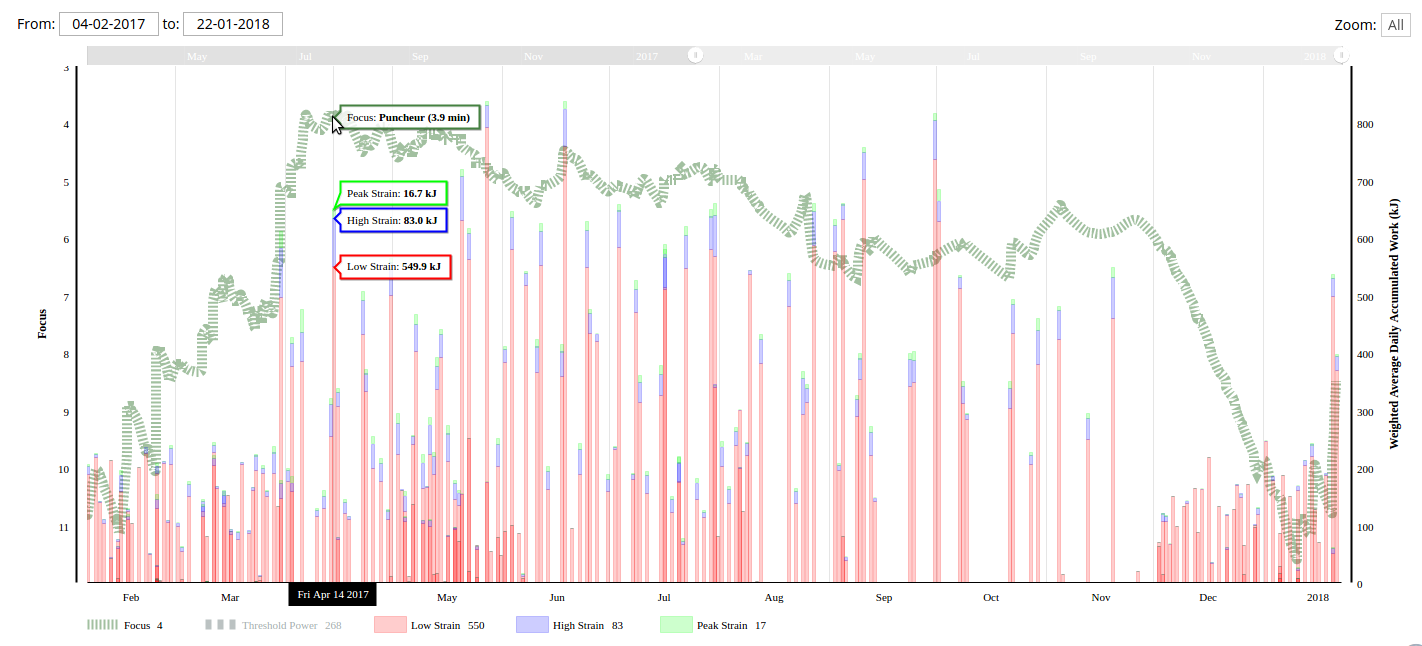The height and width of the screenshot is (646, 1422).
Task: Click the Peak Strain green color swatch
Action: pos(676,625)
